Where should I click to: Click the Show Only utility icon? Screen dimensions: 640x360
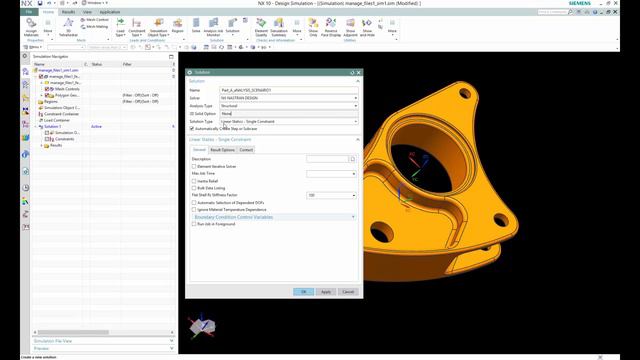313,27
